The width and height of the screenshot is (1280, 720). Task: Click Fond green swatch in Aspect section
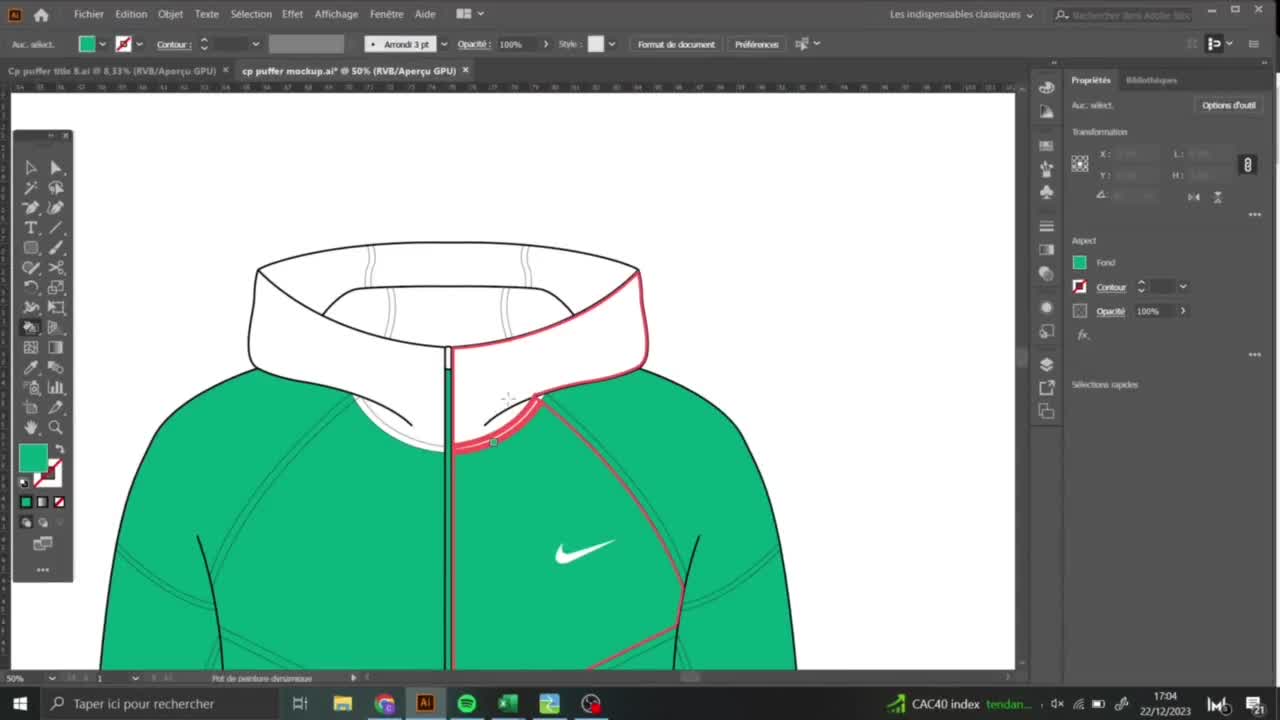pyautogui.click(x=1079, y=262)
